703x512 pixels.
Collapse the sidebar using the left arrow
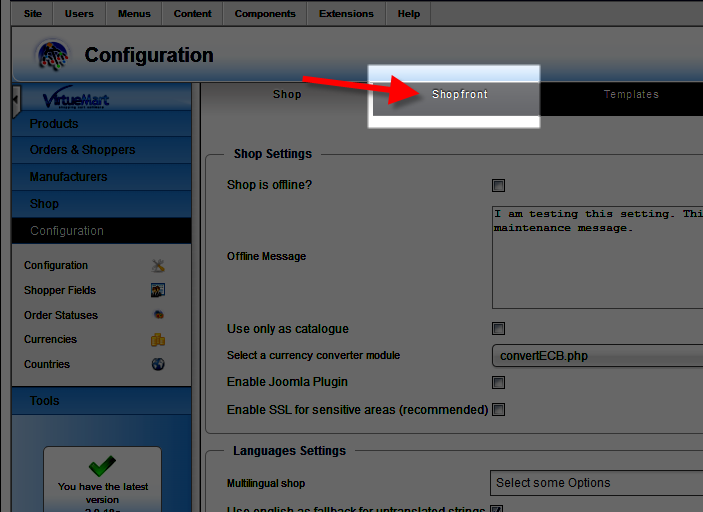pyautogui.click(x=16, y=99)
